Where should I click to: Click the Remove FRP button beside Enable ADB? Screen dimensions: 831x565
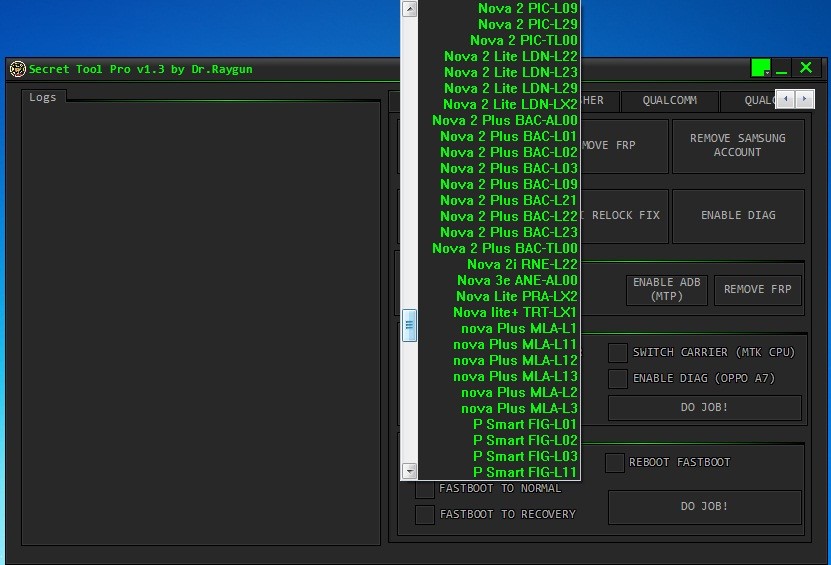click(x=758, y=289)
